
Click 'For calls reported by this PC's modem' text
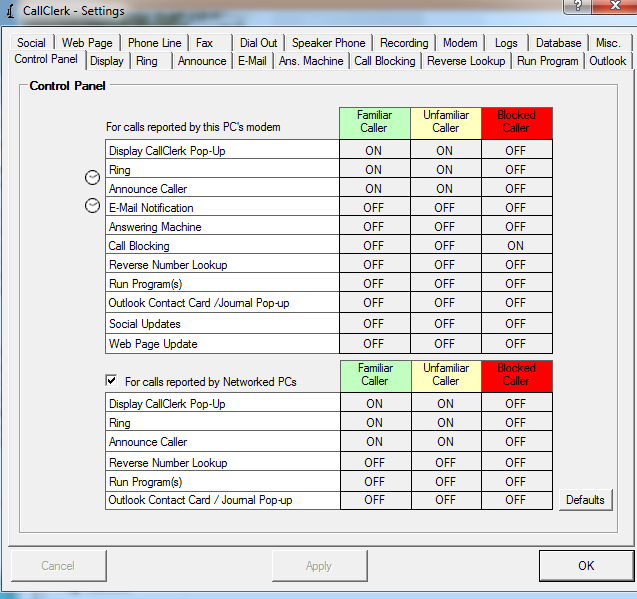(193, 127)
